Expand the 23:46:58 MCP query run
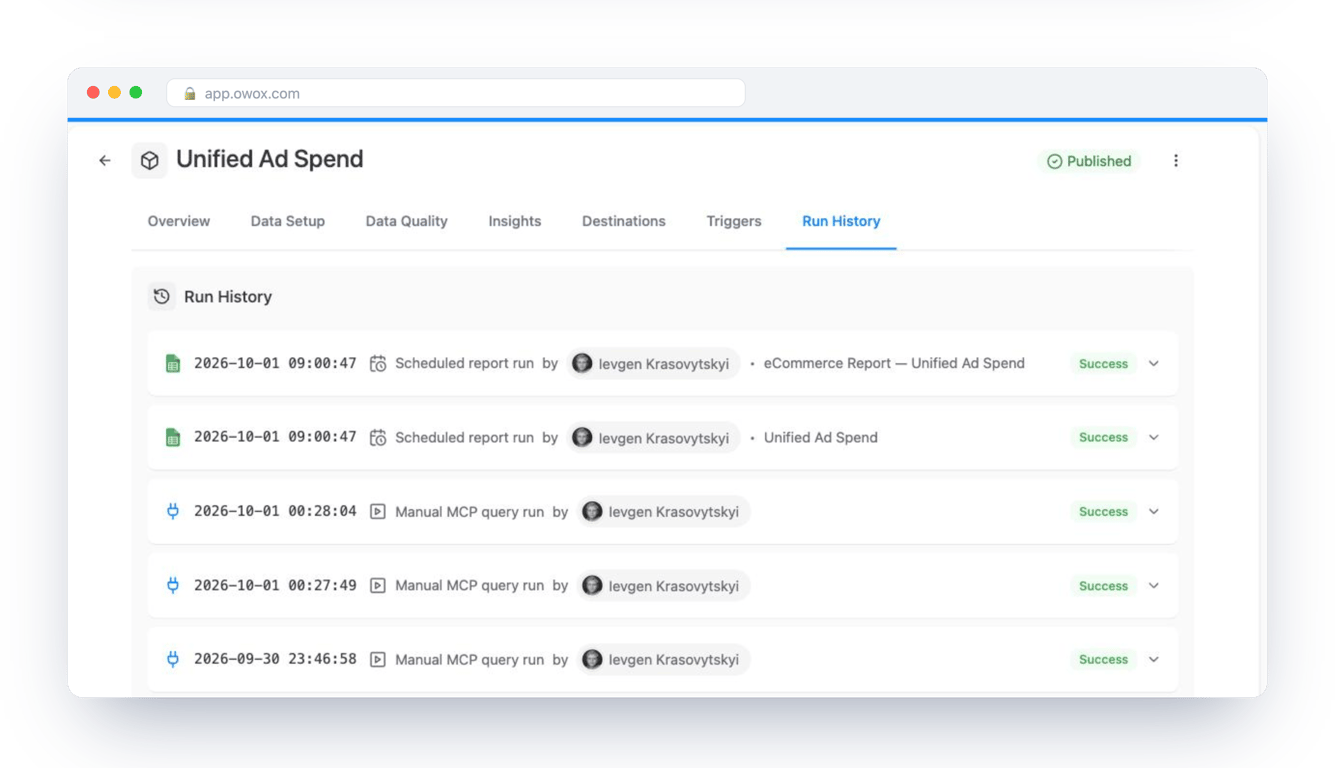The image size is (1335, 768). coord(1154,659)
